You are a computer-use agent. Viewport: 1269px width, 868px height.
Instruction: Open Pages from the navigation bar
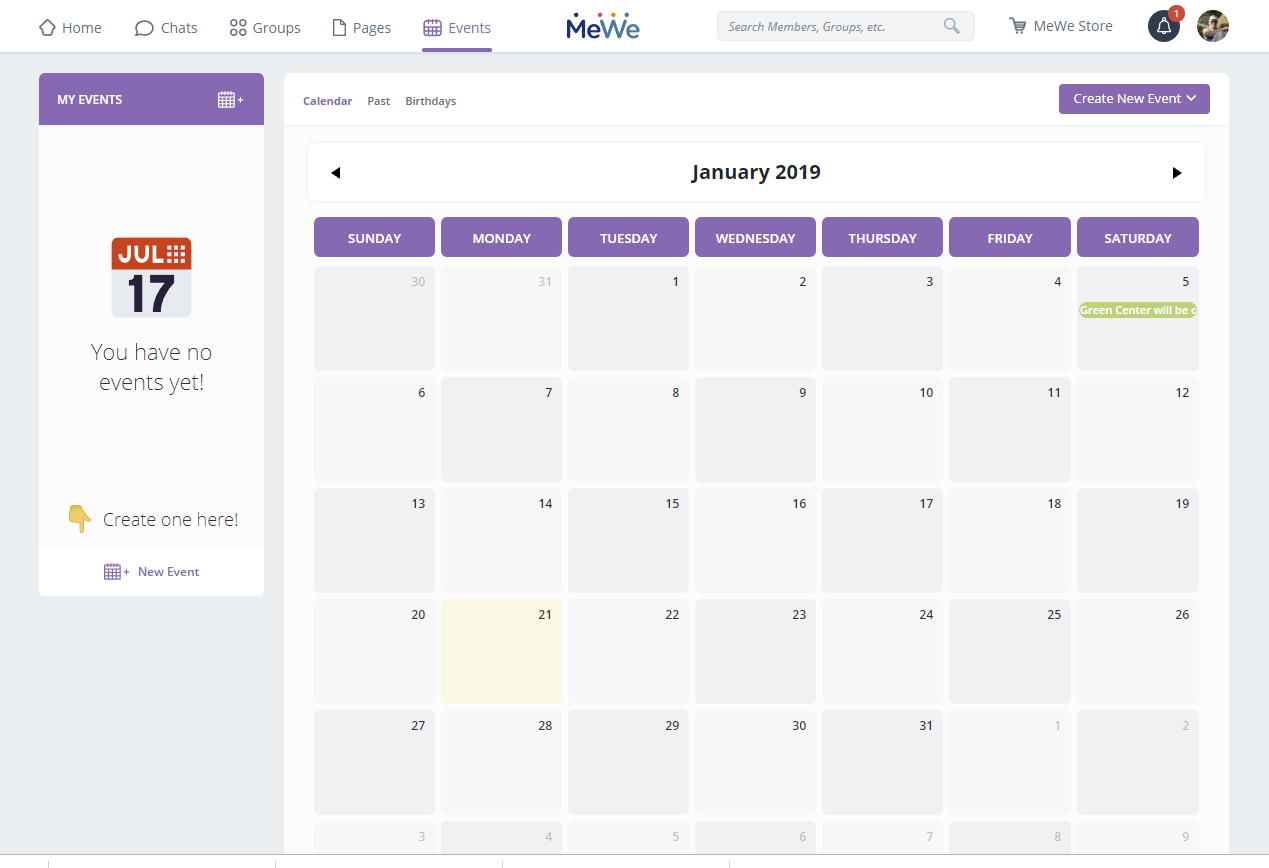361,27
